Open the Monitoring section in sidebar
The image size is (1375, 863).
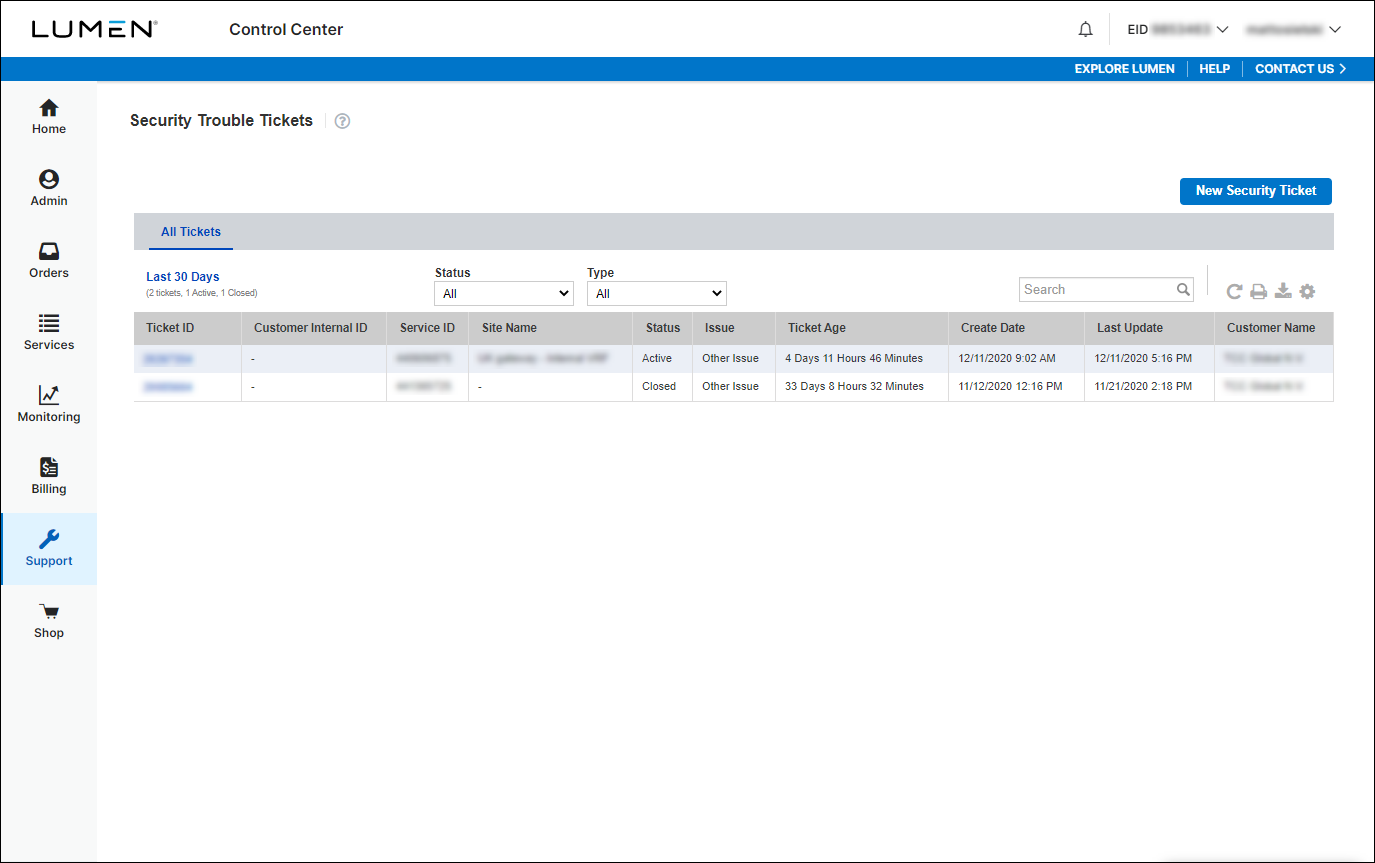click(x=48, y=405)
